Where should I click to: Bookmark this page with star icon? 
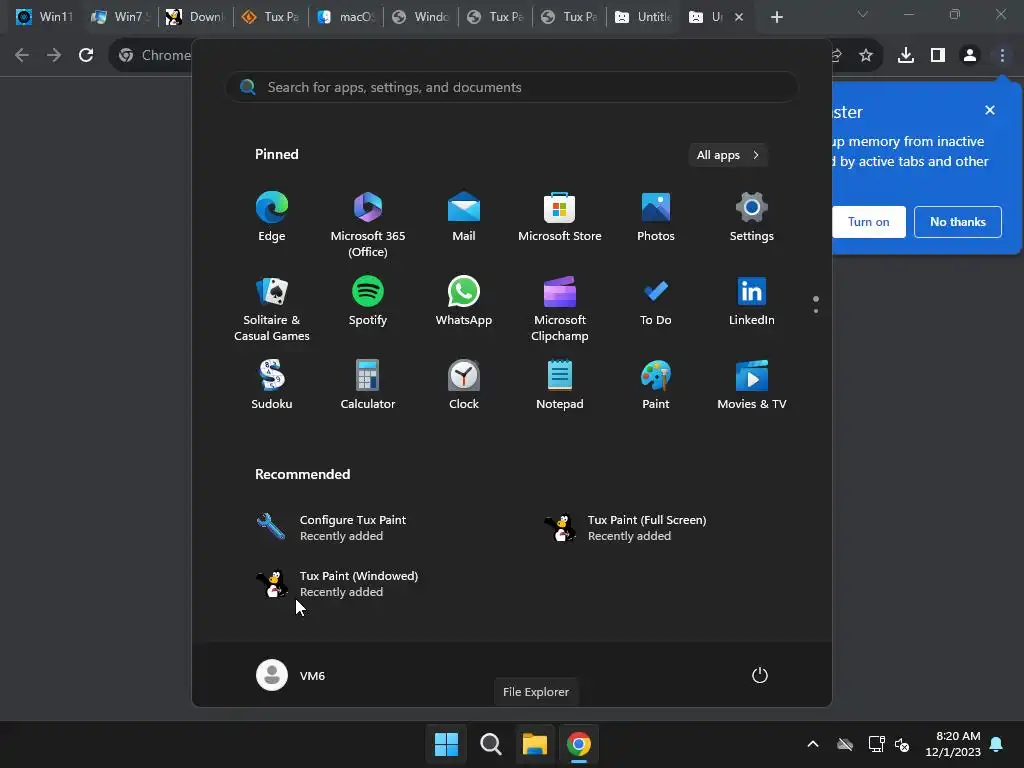pos(866,56)
